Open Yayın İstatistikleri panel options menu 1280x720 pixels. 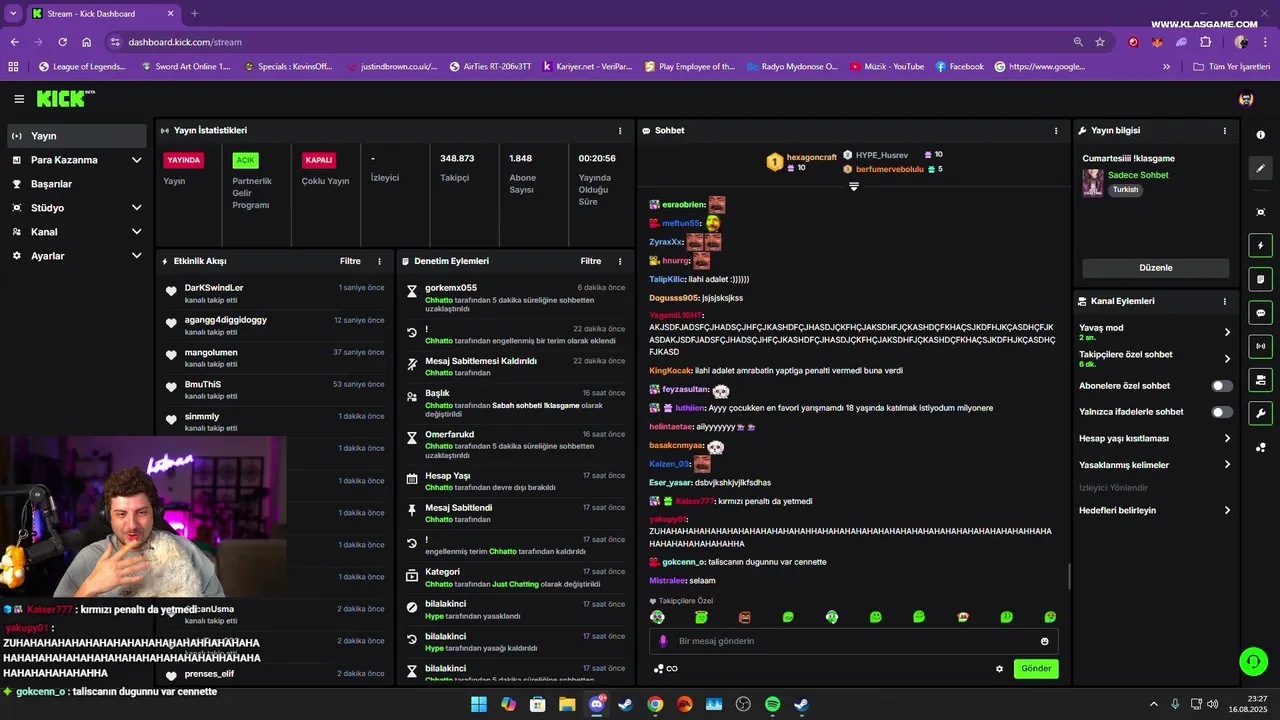tap(620, 130)
